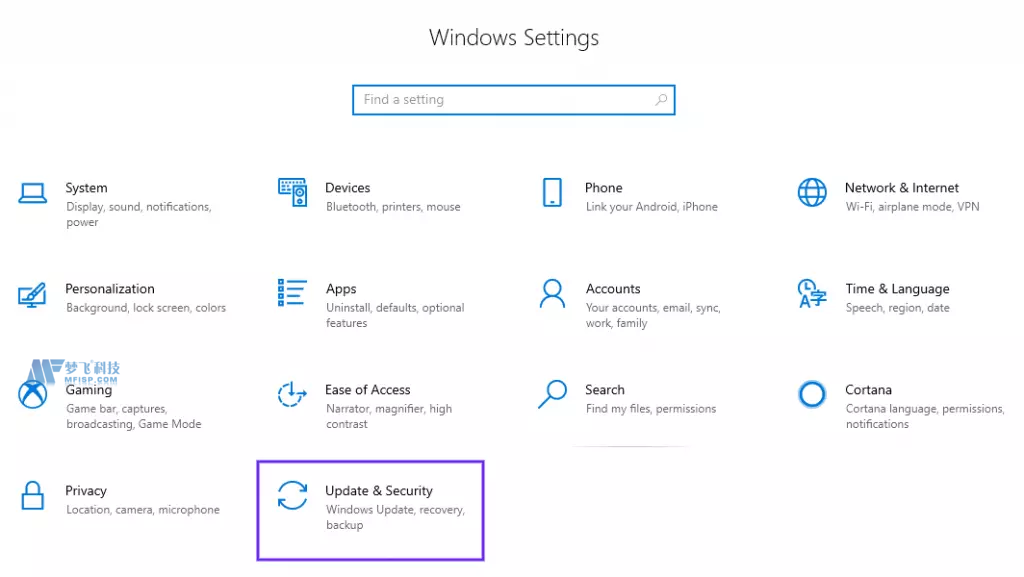Open the Phone handset icon

[552, 193]
